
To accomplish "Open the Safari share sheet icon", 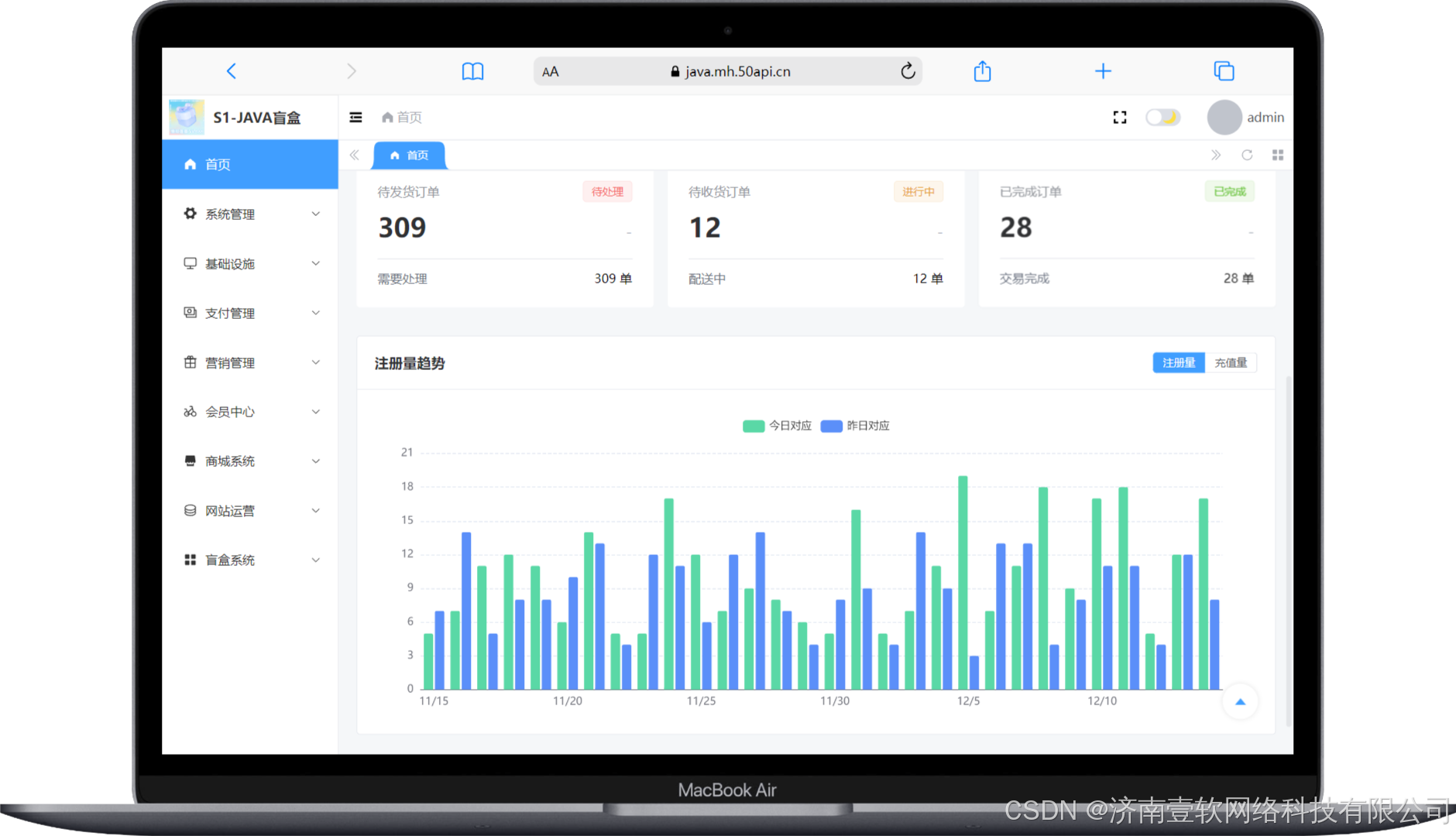I will point(982,71).
